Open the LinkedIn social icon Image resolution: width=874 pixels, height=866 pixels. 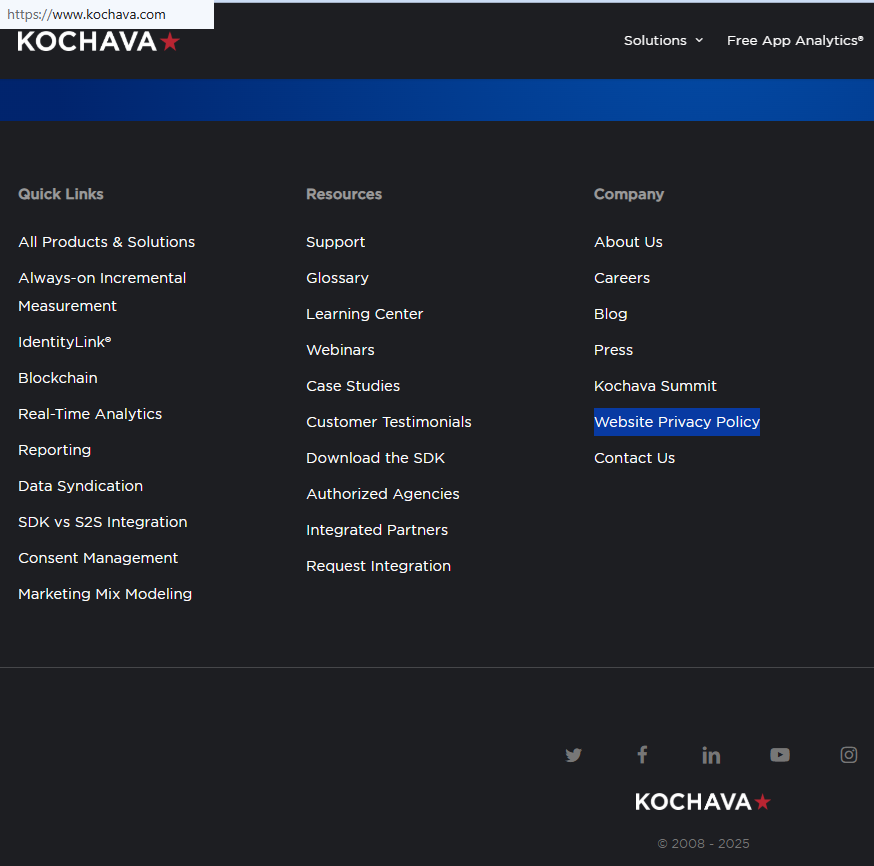(711, 755)
